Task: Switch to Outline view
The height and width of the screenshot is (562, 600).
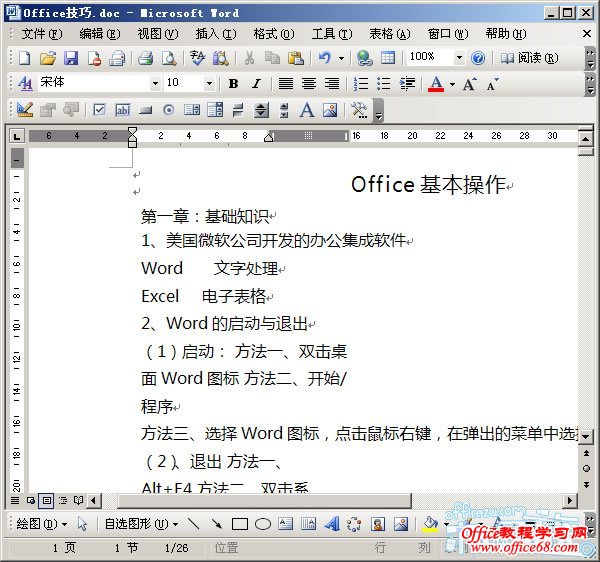Action: 63,500
